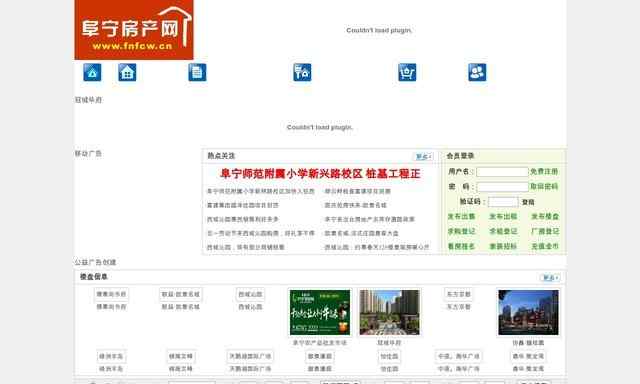Open the 求租登记 link
The width and height of the screenshot is (640, 384).
point(503,231)
